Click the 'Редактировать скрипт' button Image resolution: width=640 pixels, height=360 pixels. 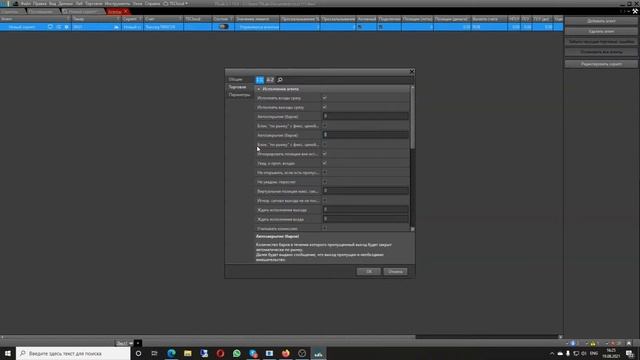[601, 64]
